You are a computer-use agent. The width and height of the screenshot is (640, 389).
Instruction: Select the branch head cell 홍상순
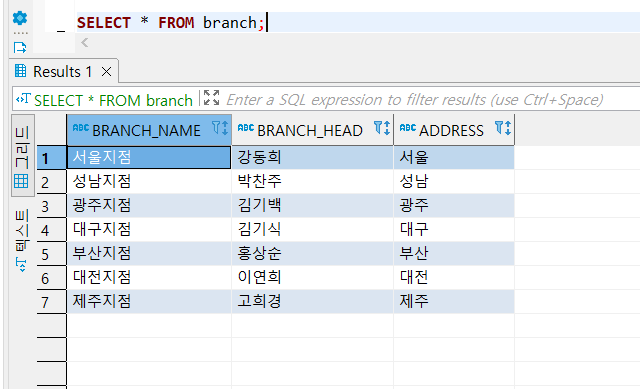click(x=313, y=254)
